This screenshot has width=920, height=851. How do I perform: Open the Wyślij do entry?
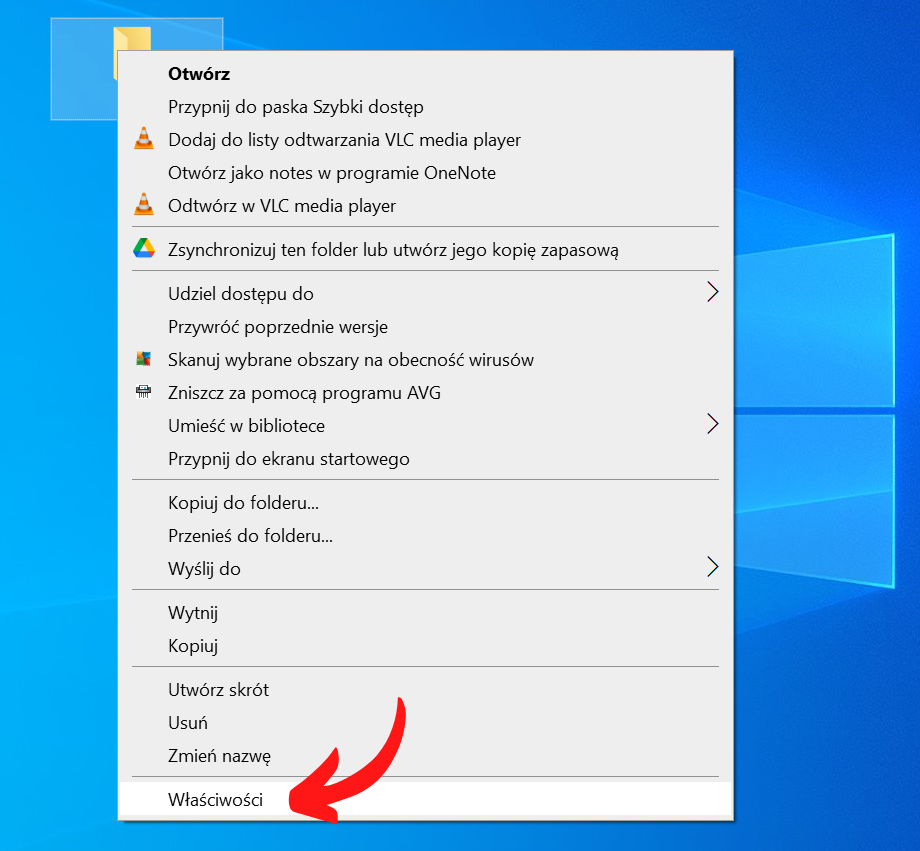[x=426, y=569]
